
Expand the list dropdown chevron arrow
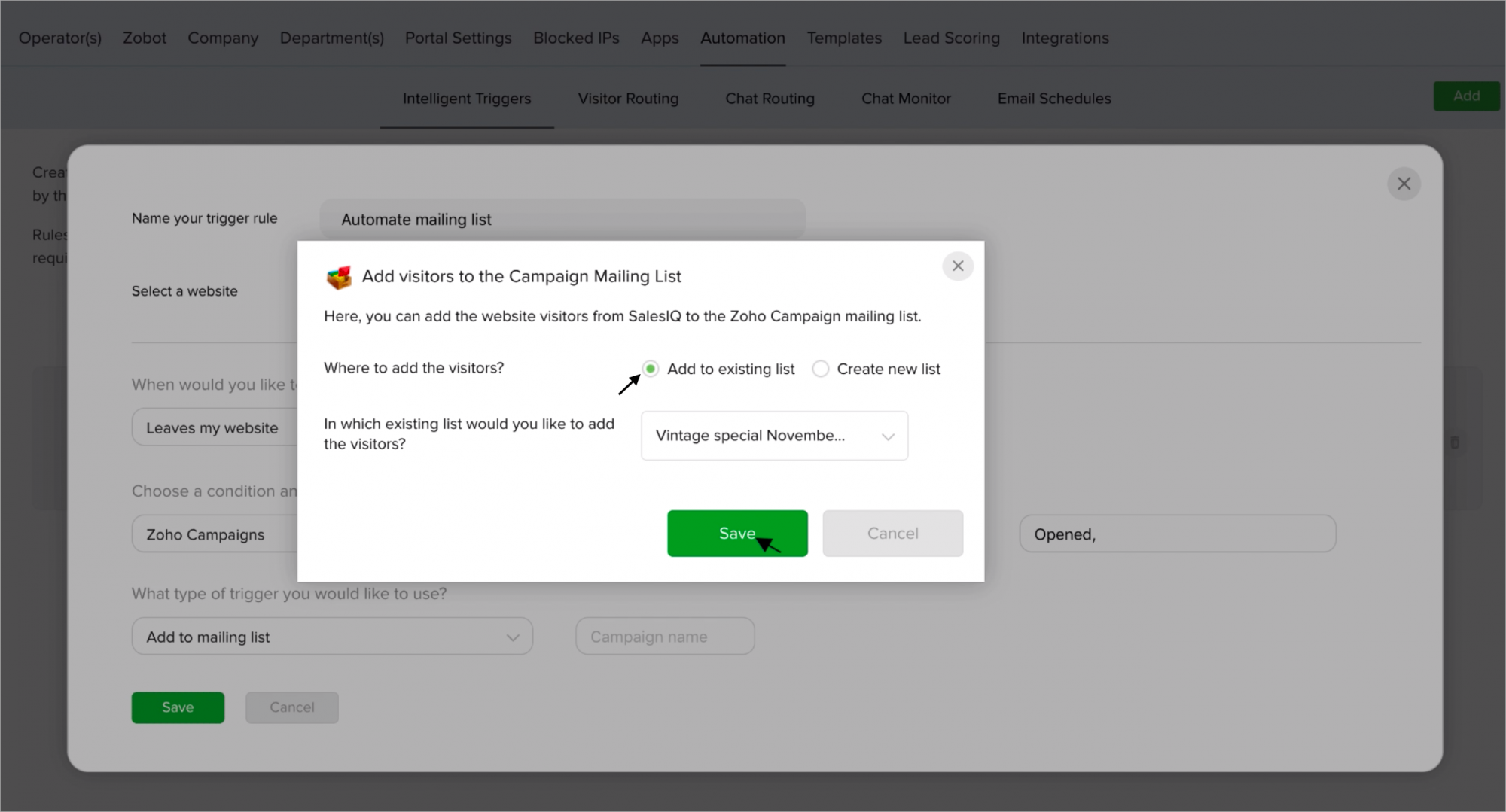click(x=888, y=436)
